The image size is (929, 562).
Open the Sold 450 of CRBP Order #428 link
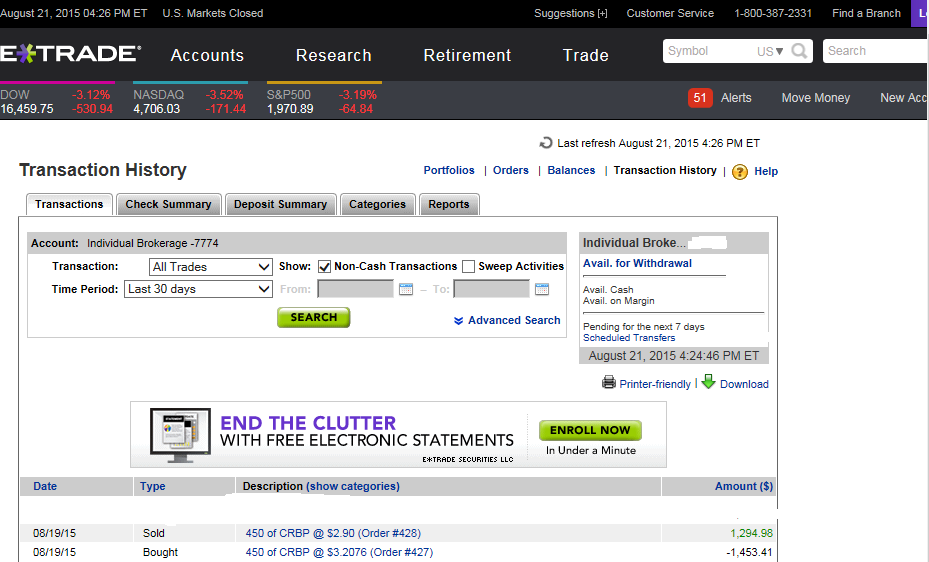click(334, 533)
